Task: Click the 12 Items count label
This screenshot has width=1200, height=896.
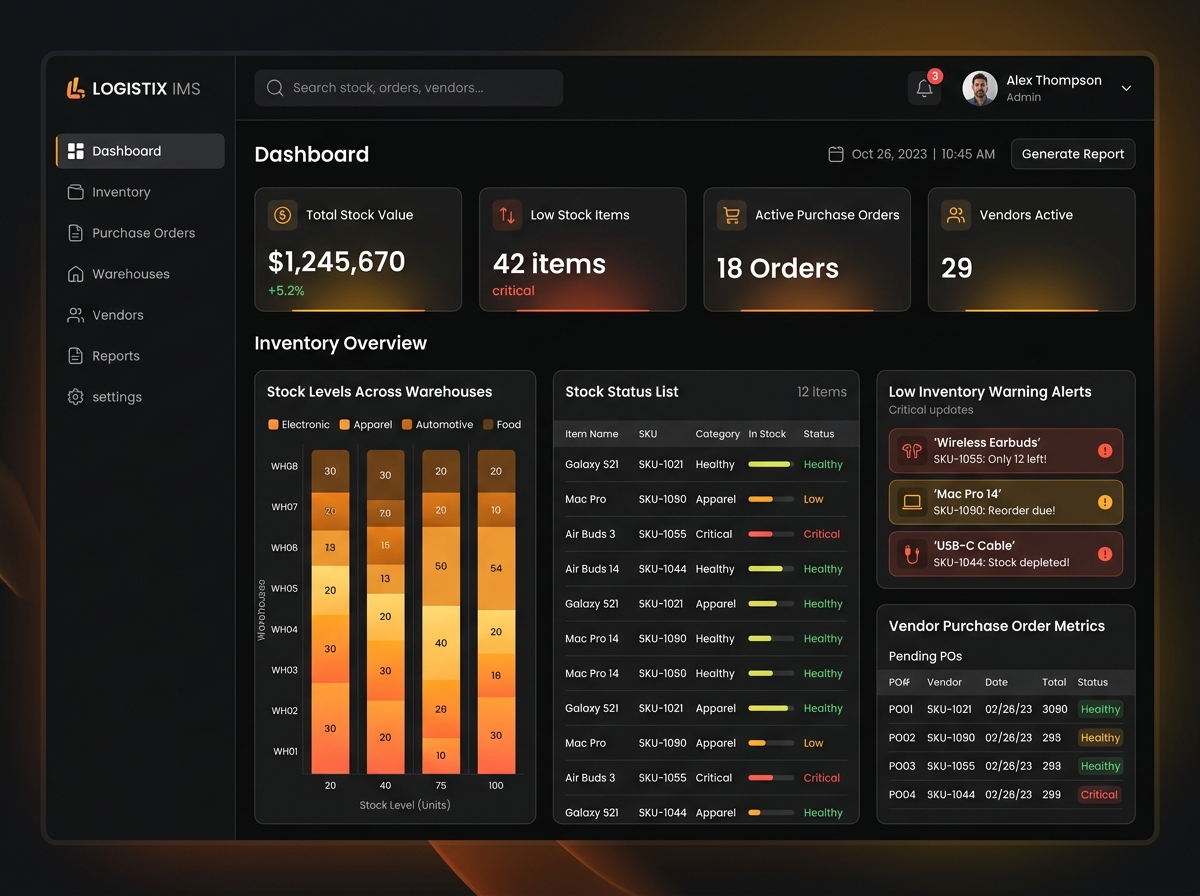Action: click(x=822, y=392)
